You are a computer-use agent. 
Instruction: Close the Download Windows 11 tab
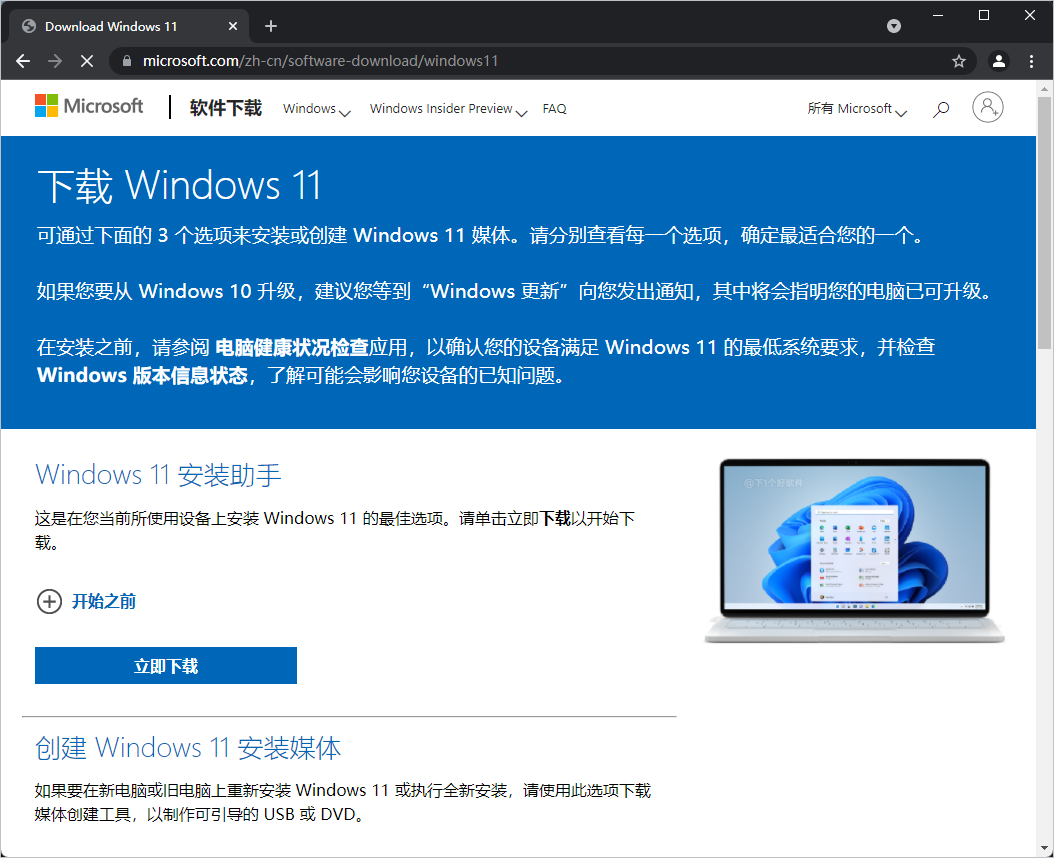pyautogui.click(x=233, y=26)
